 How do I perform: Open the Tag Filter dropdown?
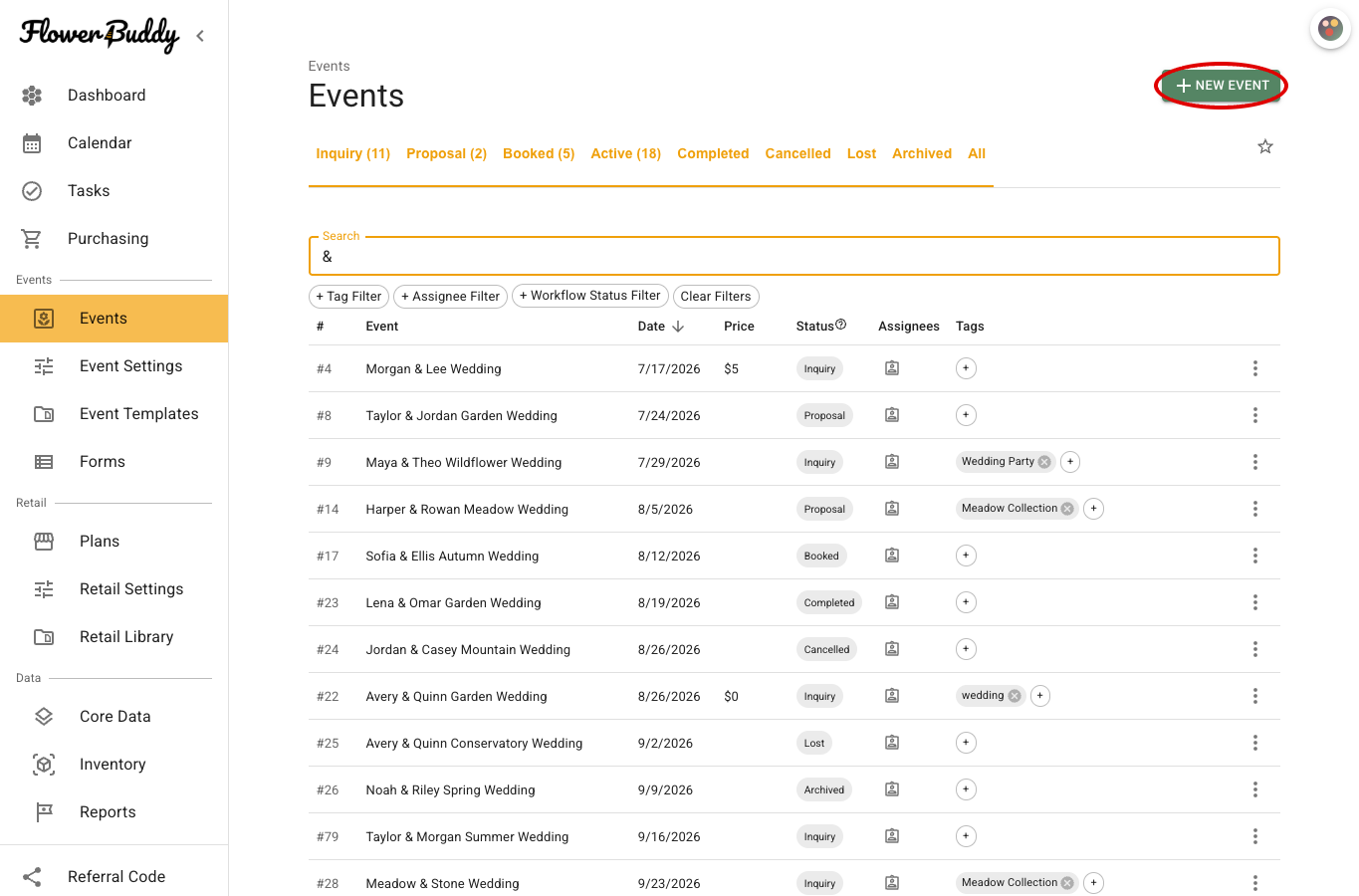348,297
